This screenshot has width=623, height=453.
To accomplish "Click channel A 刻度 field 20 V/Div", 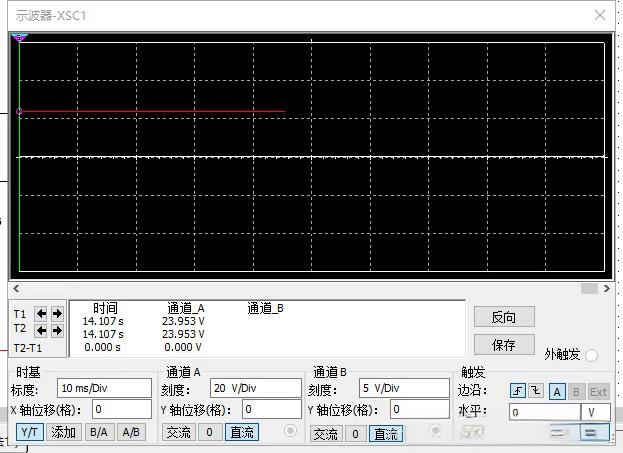I will [256, 388].
